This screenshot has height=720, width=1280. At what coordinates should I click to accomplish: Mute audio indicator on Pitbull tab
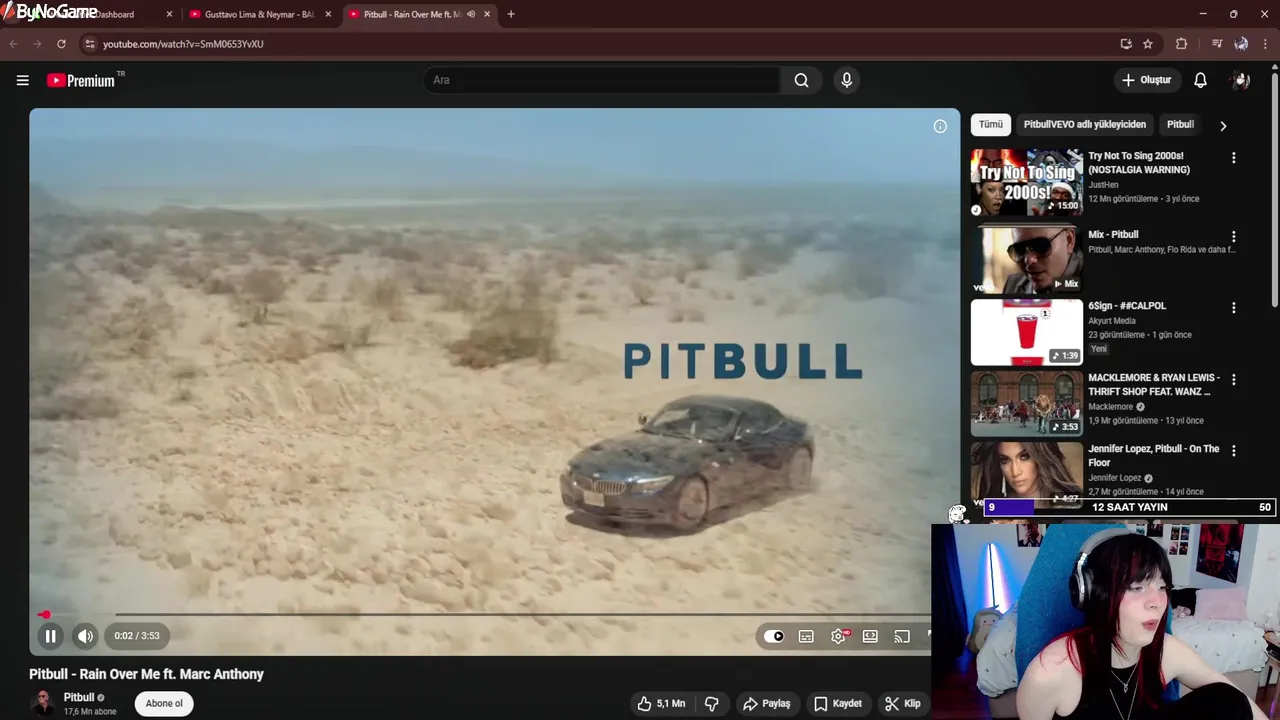coord(471,14)
